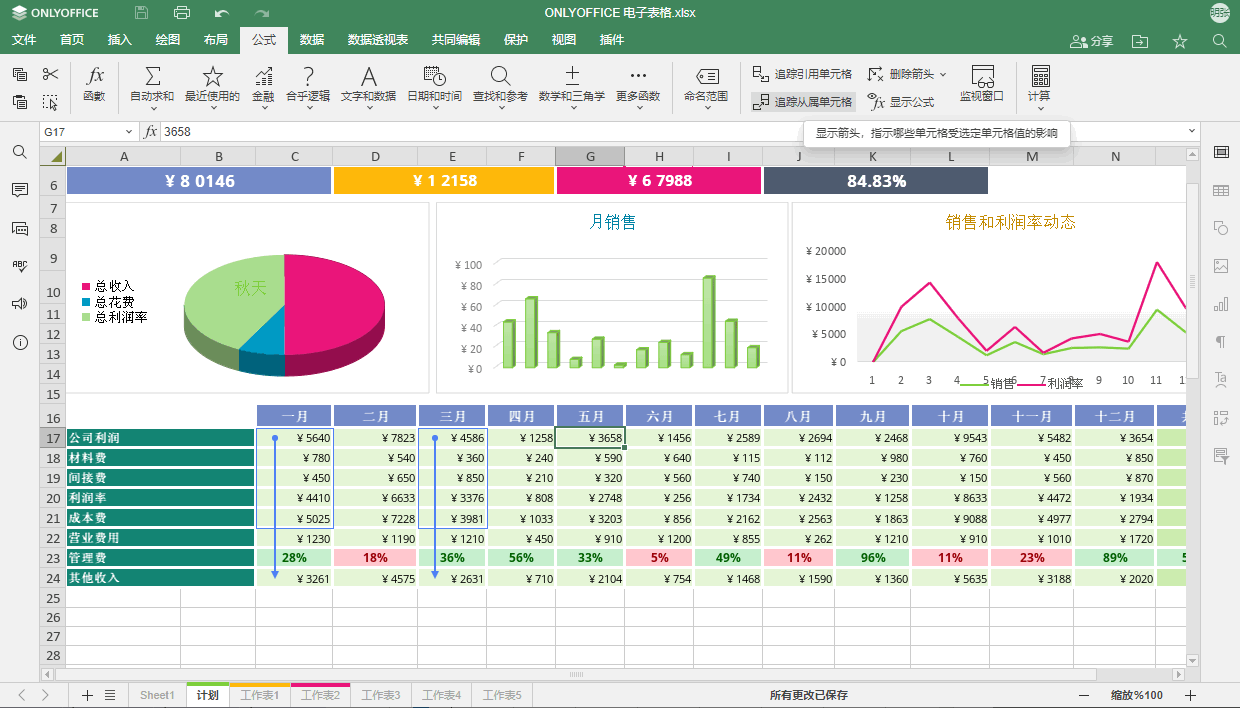This screenshot has height=708, width=1240.
Task: Click the Cut scissors icon
Action: tap(51, 74)
